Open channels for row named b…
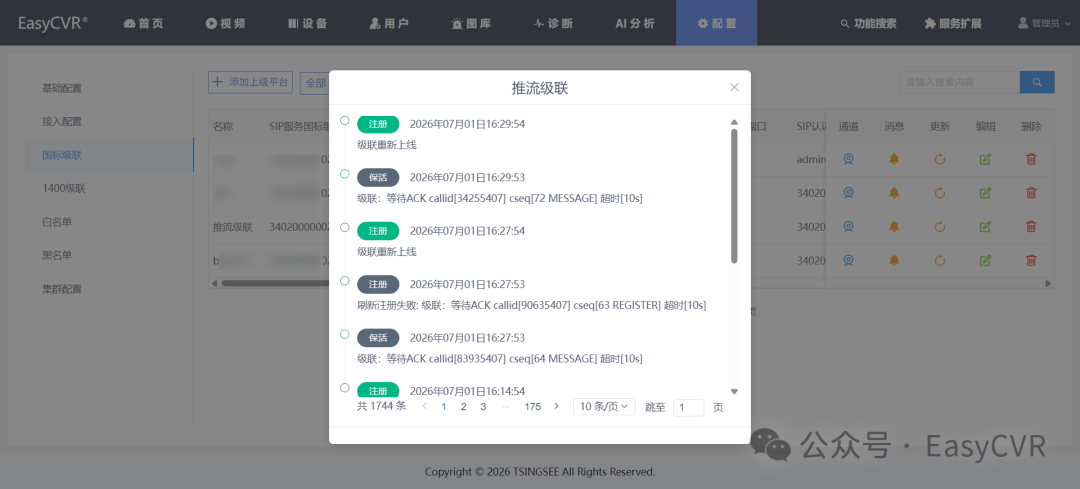1080x489 pixels. coord(849,260)
